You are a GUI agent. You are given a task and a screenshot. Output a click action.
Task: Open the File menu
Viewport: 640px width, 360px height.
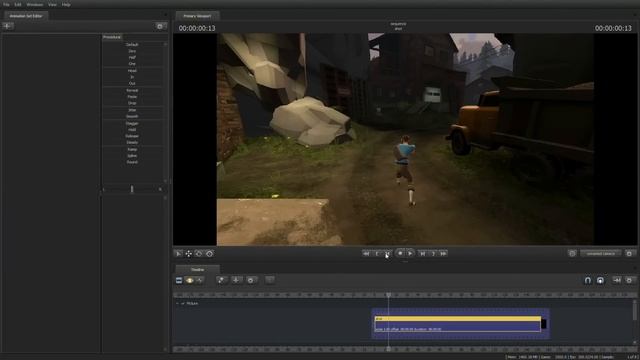point(6,4)
